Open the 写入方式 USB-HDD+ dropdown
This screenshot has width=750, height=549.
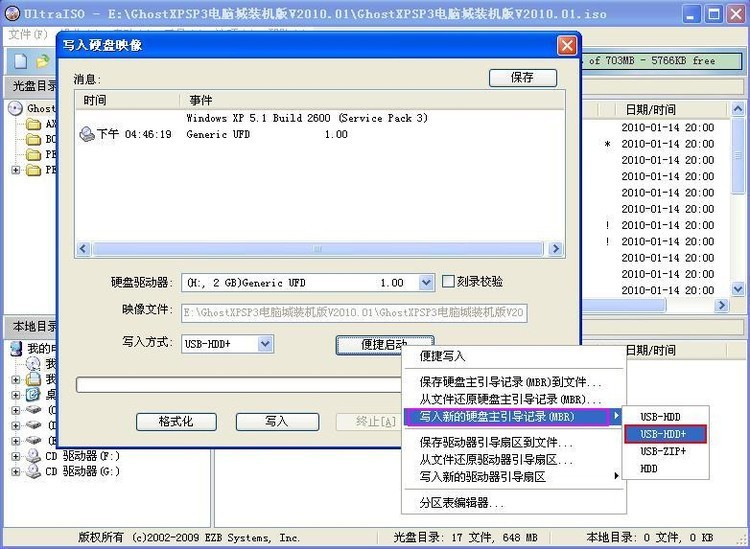pyautogui.click(x=265, y=344)
